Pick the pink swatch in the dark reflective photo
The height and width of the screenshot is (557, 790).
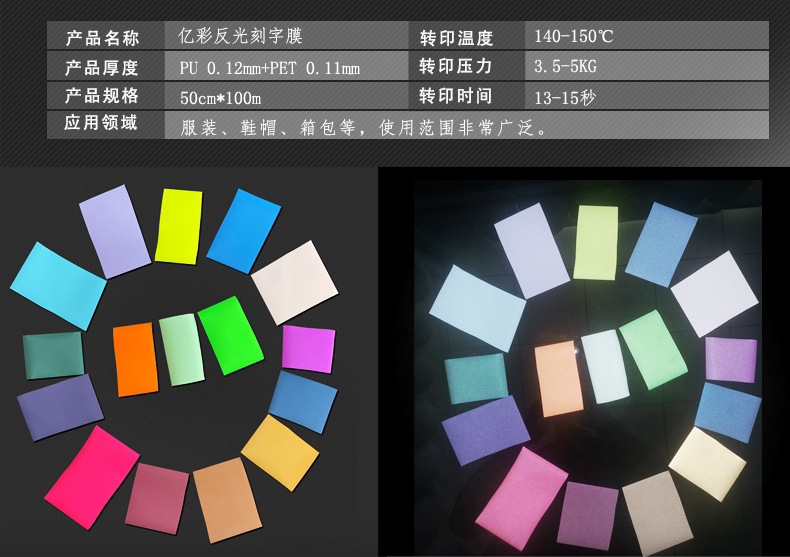pos(521,498)
